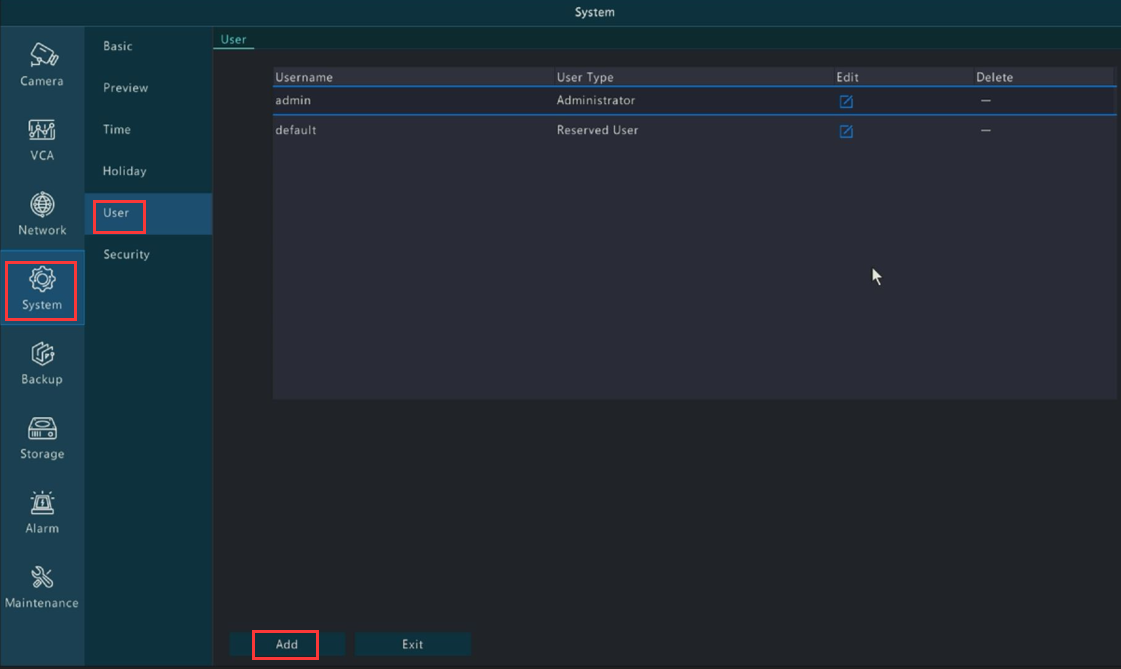The height and width of the screenshot is (669, 1121).
Task: Click the System gear icon
Action: (x=42, y=279)
